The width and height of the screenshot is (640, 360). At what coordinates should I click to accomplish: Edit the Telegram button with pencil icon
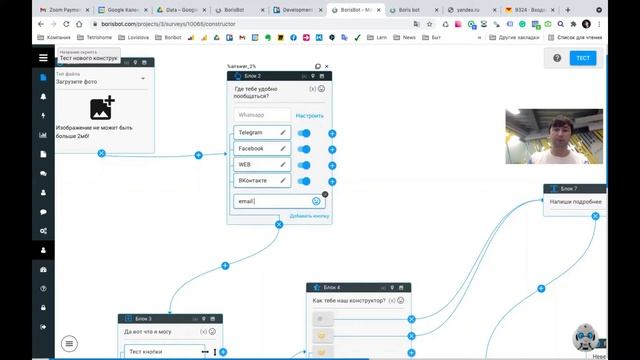(282, 132)
